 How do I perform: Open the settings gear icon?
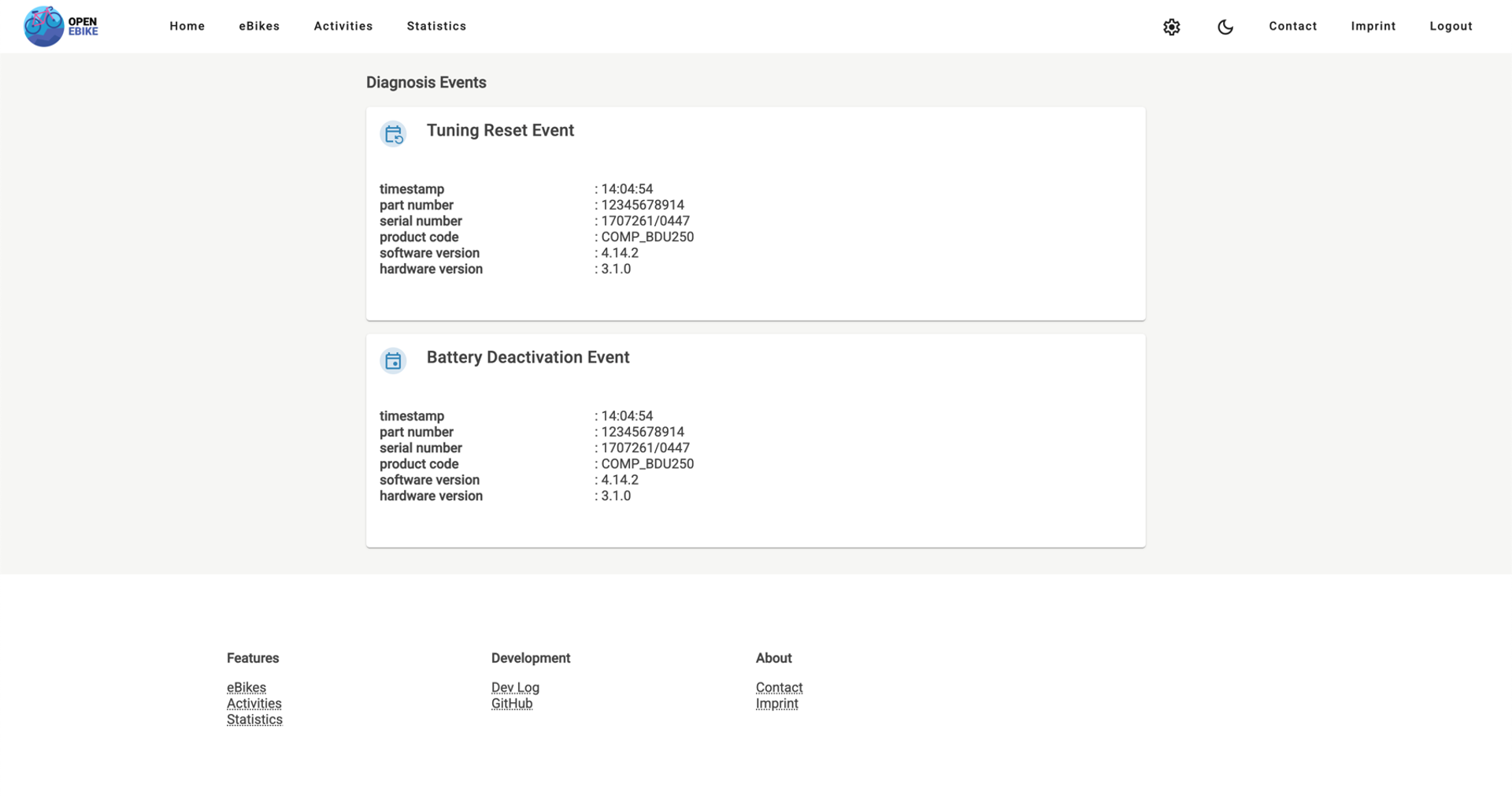click(x=1171, y=26)
